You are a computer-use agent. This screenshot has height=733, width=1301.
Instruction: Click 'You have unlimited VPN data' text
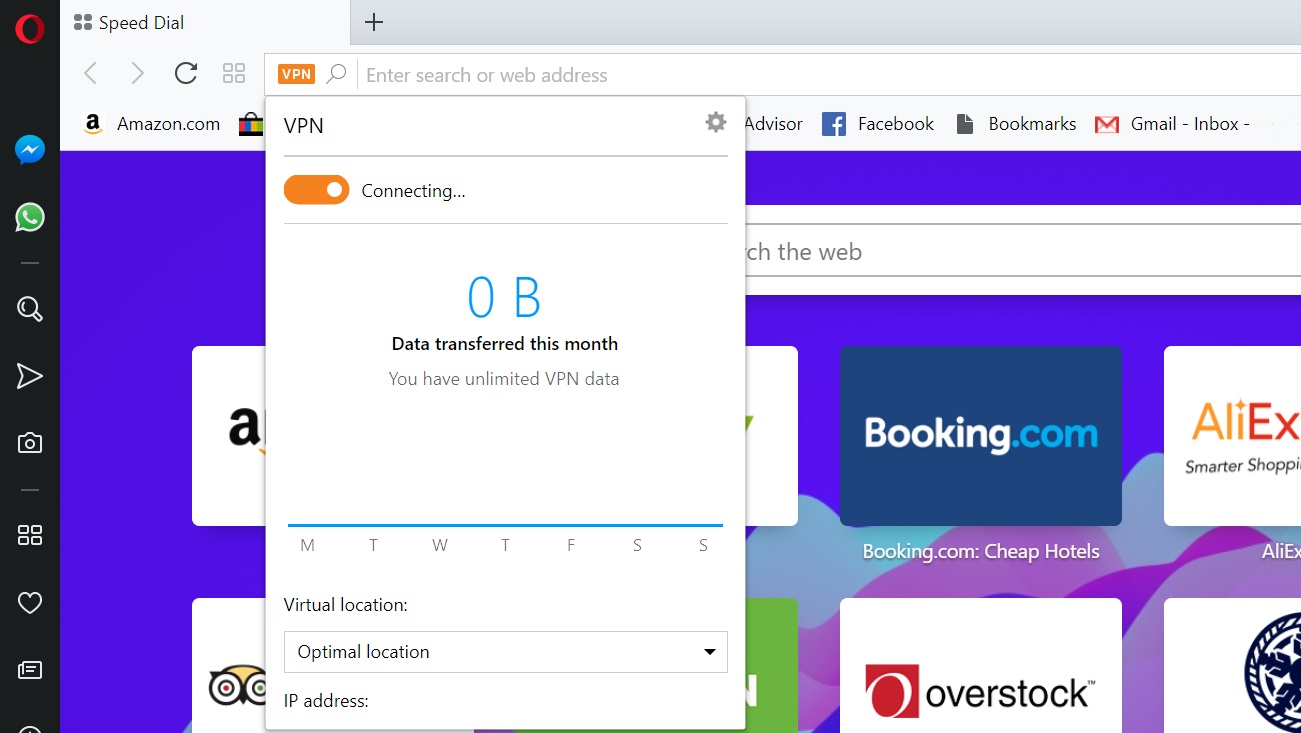pyautogui.click(x=504, y=379)
